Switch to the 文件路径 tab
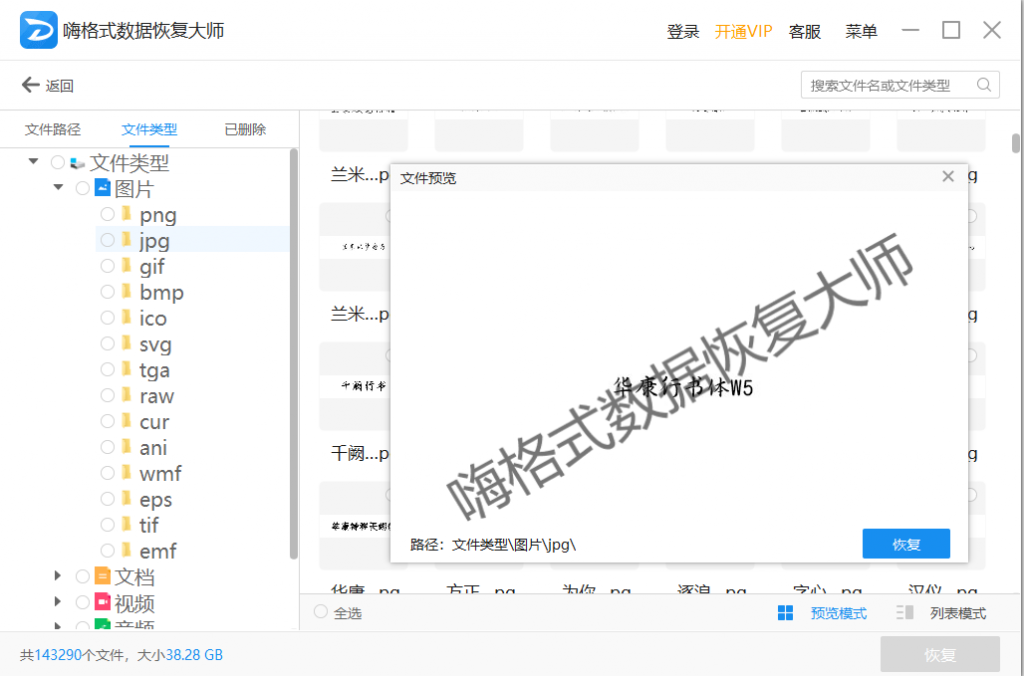1024x676 pixels. coord(53,129)
